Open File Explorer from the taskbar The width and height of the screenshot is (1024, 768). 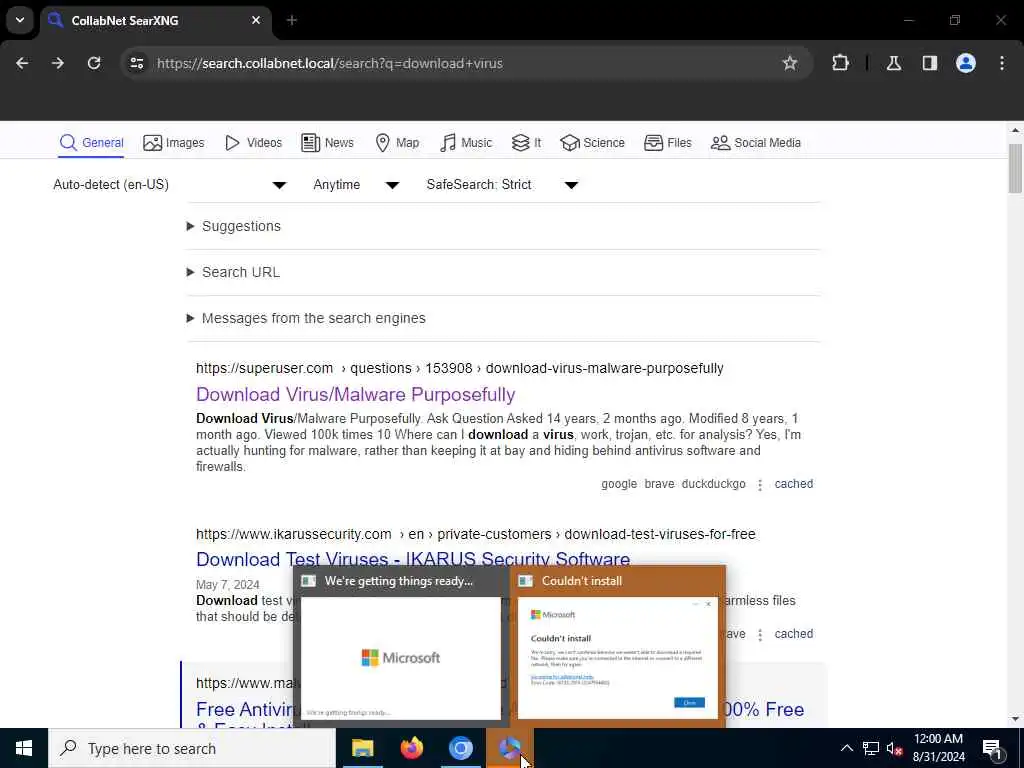point(362,748)
